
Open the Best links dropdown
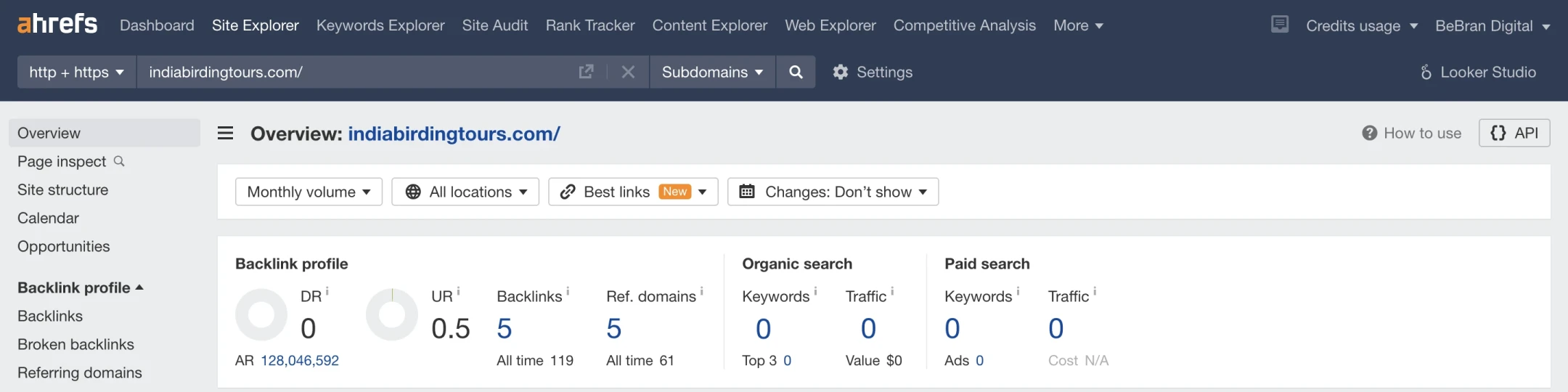click(x=633, y=192)
